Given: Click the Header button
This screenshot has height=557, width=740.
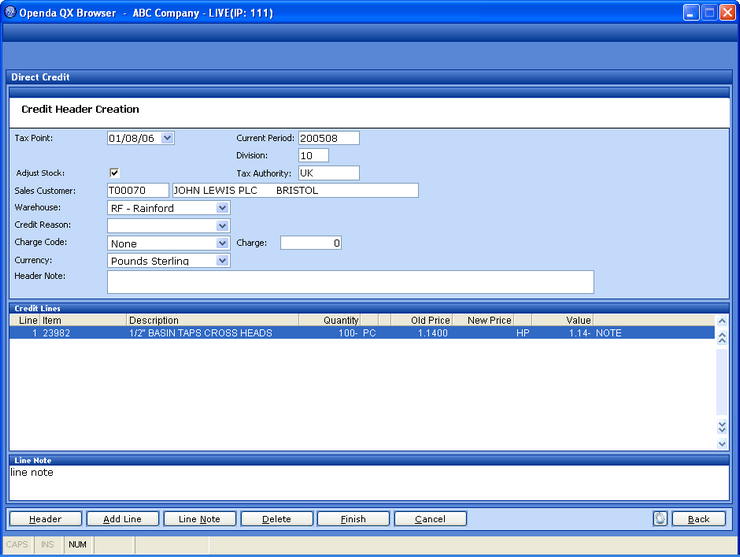Looking at the screenshot, I should [x=45, y=519].
